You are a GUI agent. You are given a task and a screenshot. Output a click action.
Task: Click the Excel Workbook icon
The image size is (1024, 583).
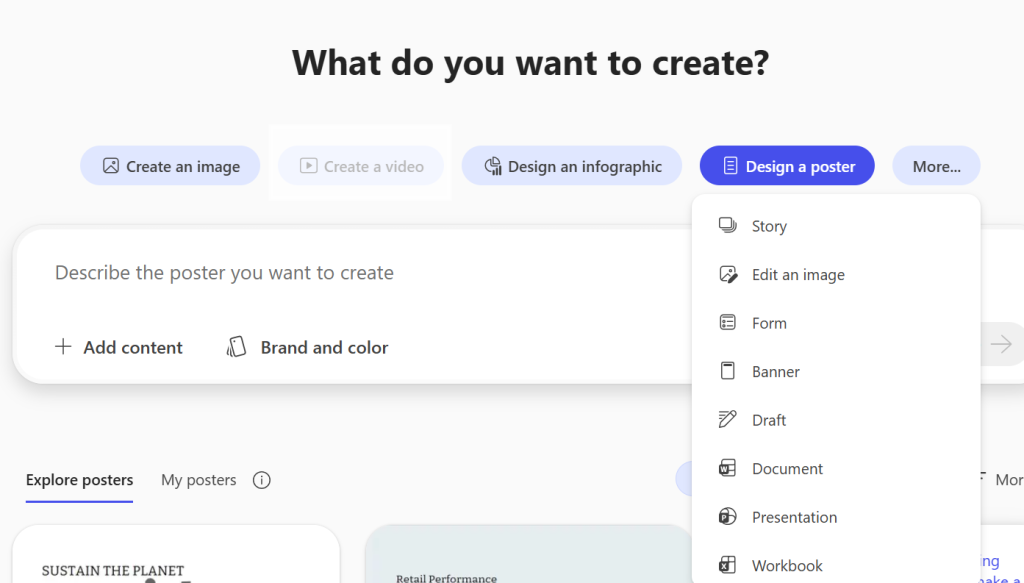(x=728, y=565)
